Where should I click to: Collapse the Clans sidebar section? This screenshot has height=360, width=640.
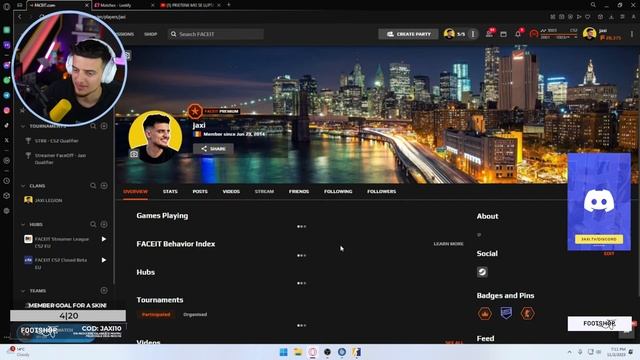point(23,186)
